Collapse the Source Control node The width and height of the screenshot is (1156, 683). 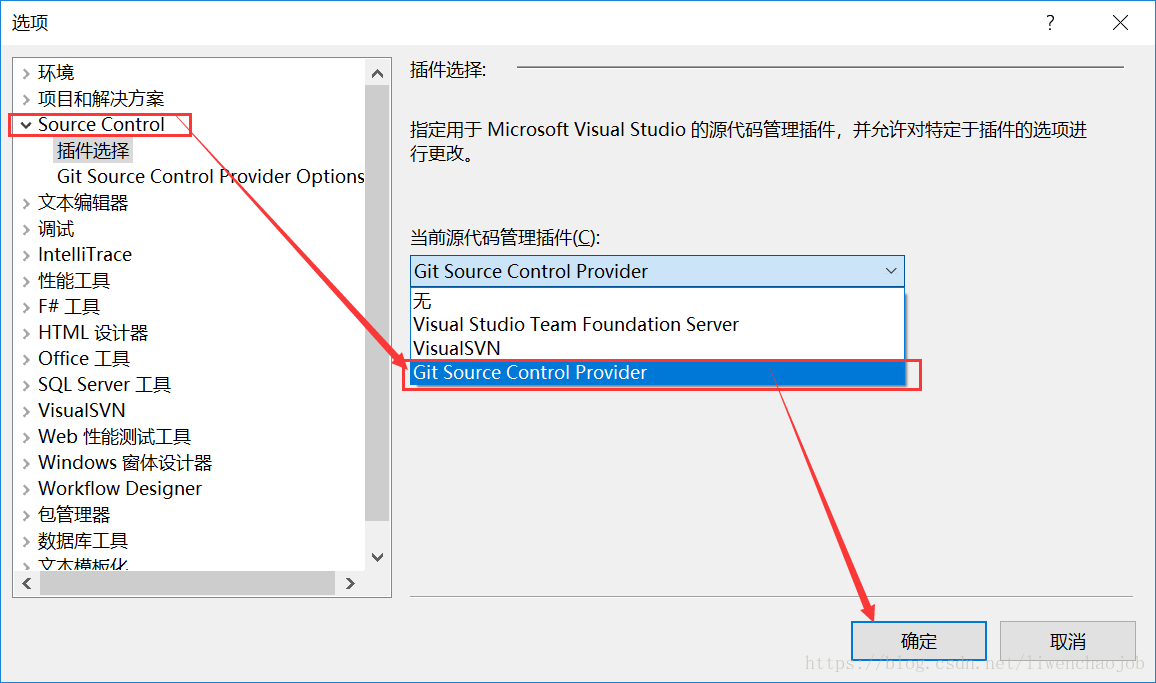pos(27,125)
